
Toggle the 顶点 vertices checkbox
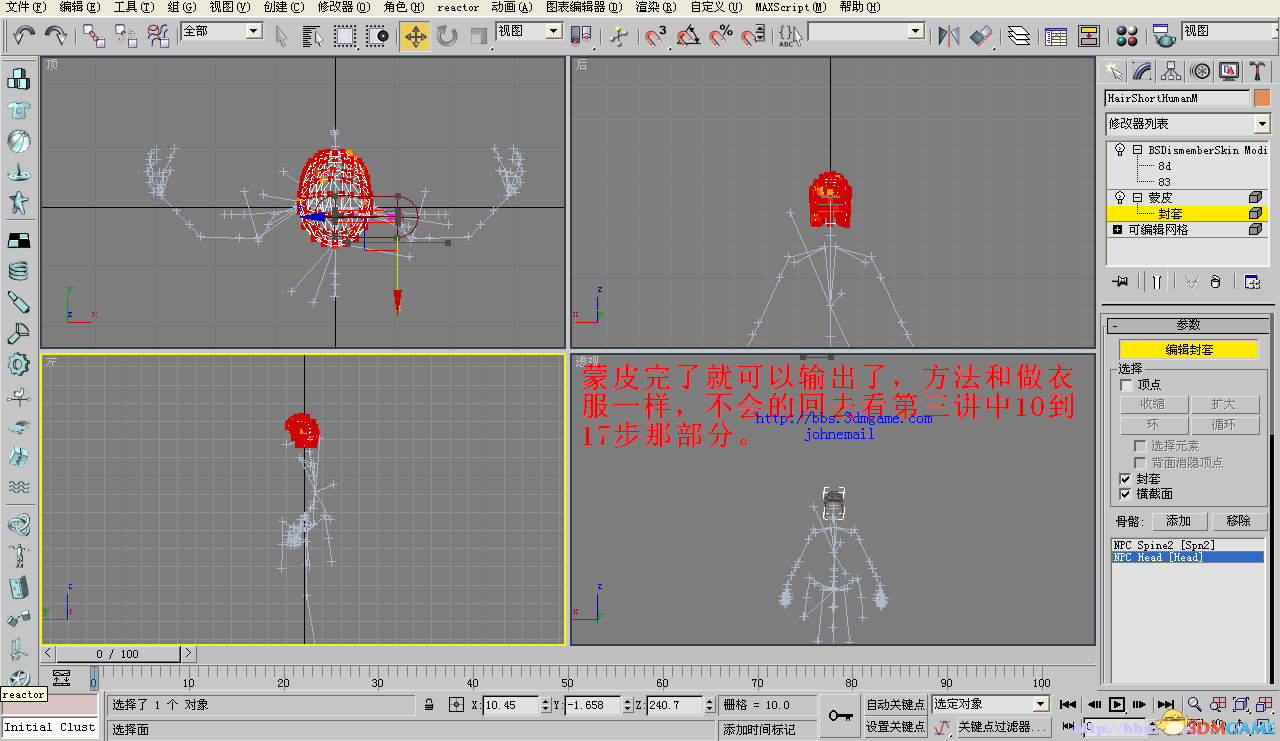1126,385
